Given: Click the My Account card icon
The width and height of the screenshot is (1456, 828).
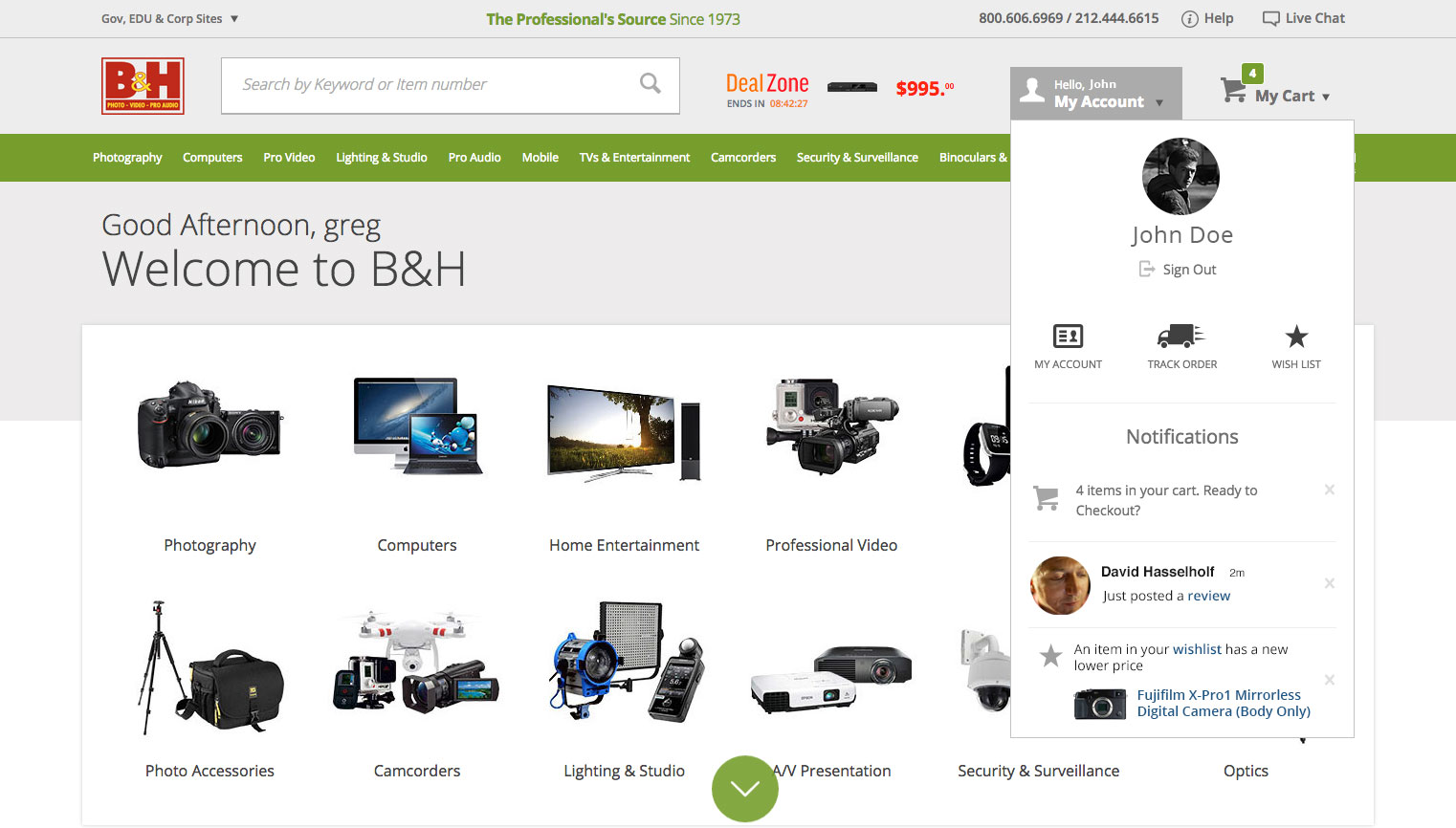Looking at the screenshot, I should click(x=1068, y=337).
